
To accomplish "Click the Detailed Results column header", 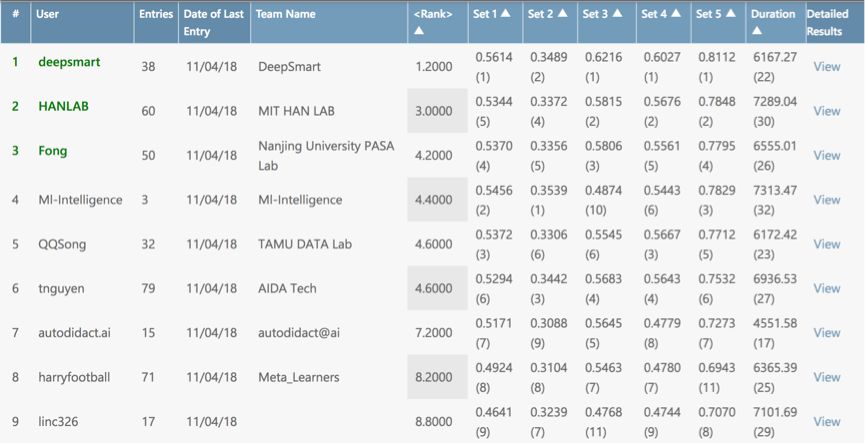I will pos(827,22).
